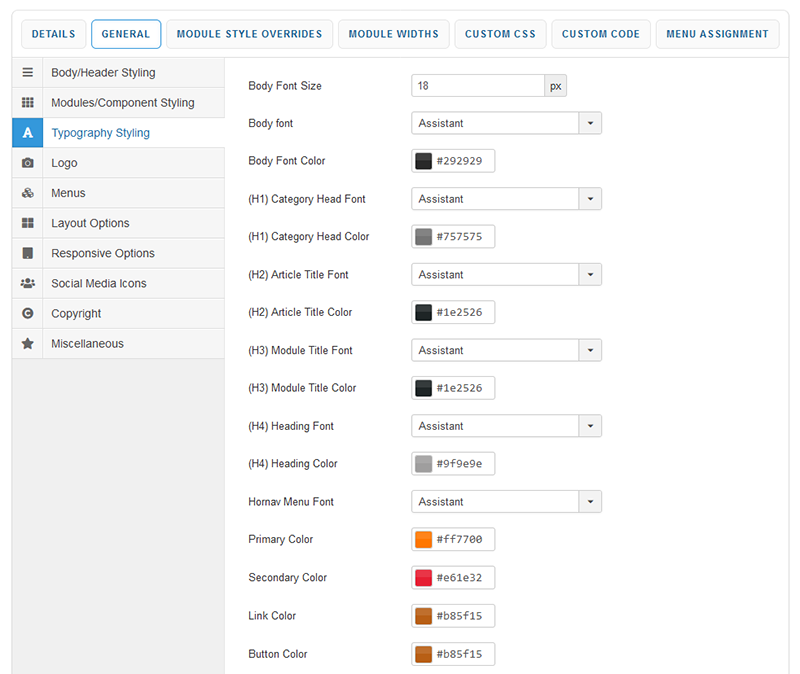Click the camera icon next to Logo
The image size is (800, 674).
click(28, 163)
